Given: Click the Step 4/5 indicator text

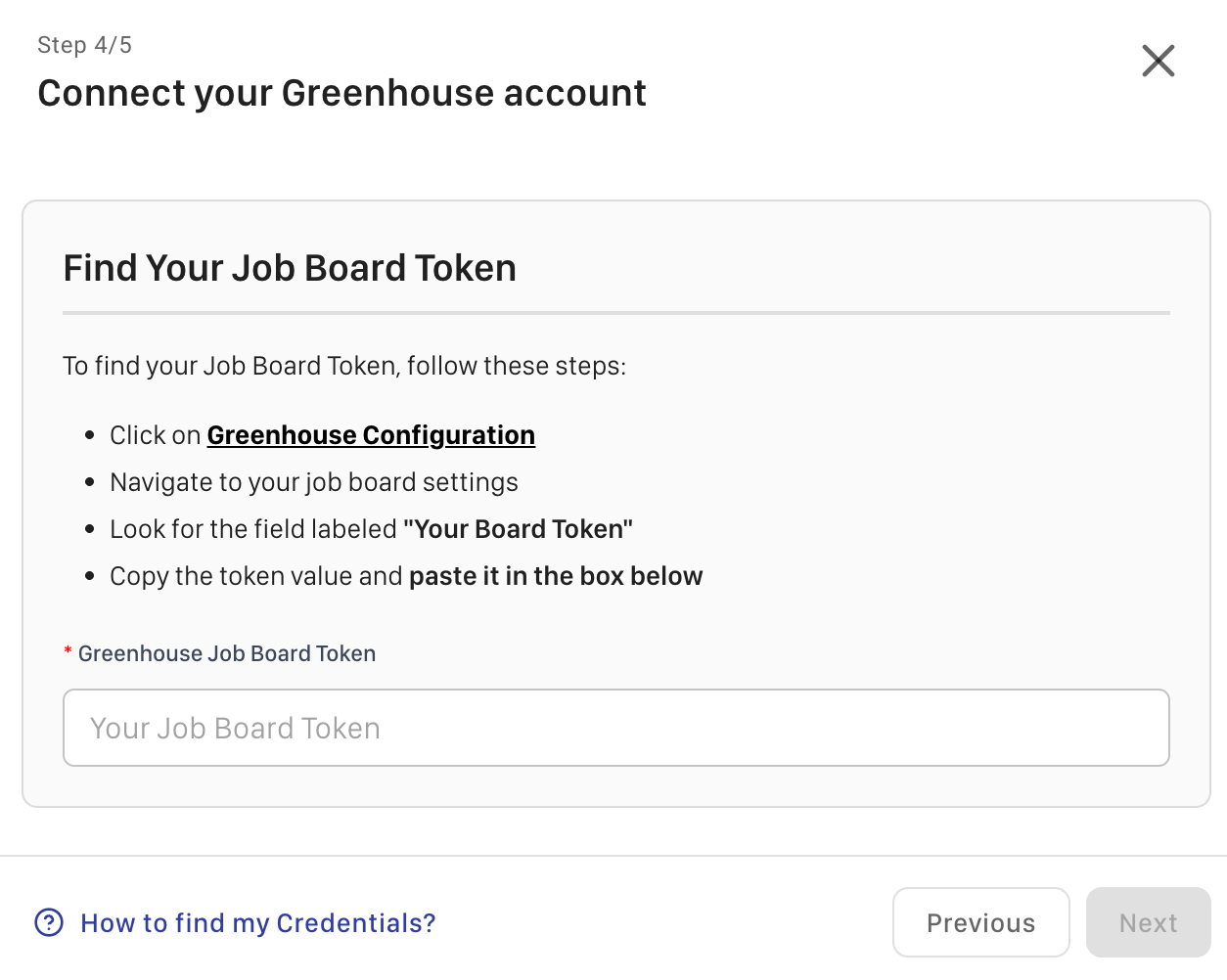Looking at the screenshot, I should tap(84, 45).
